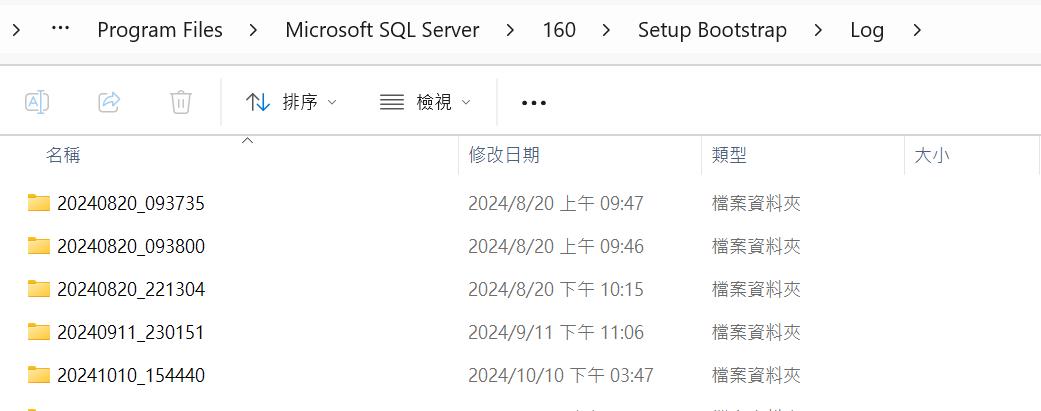Screen dimensions: 1041x411
Task: Sort by 名稱 column header
Action: click(x=63, y=155)
